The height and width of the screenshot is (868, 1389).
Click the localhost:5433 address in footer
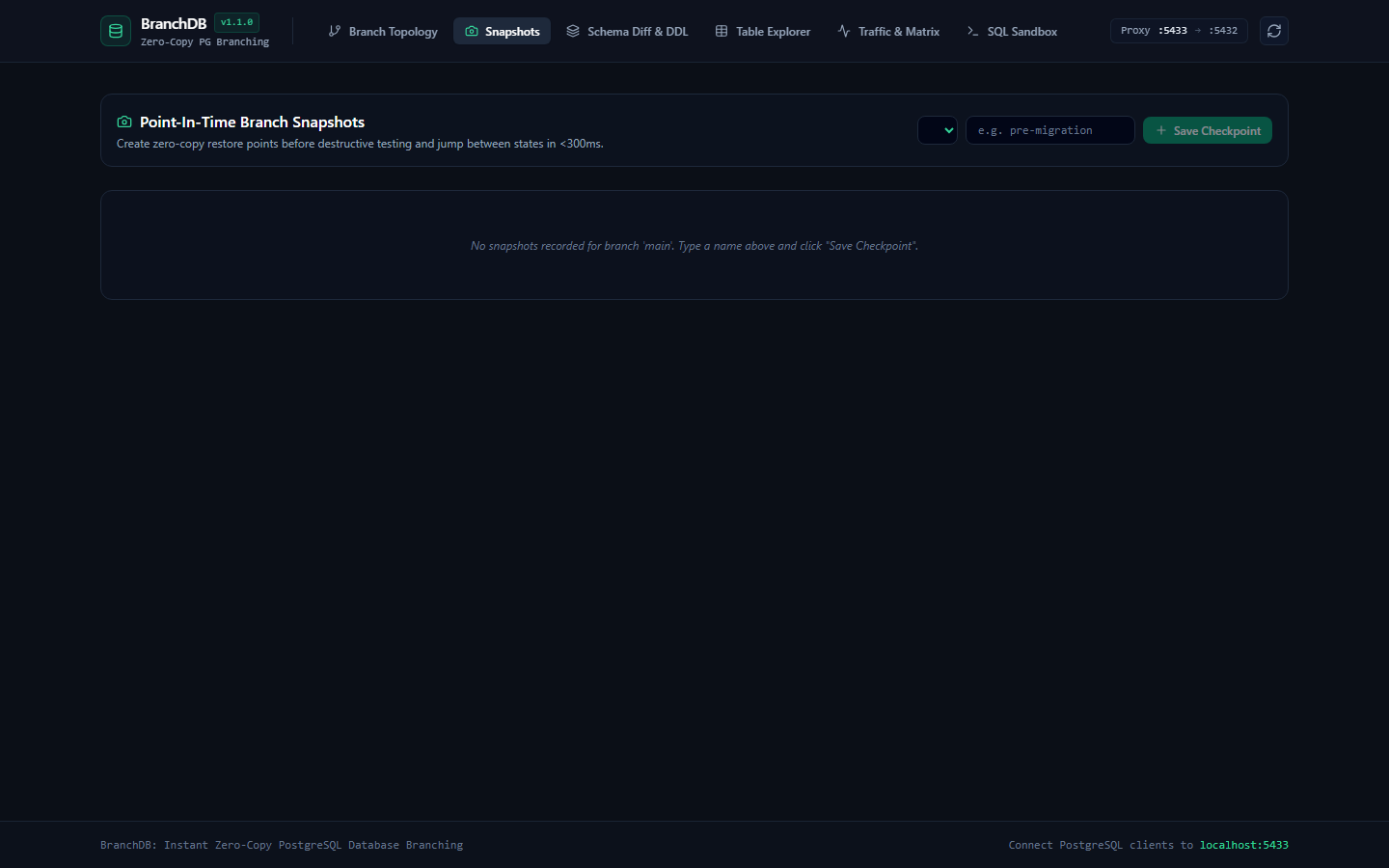click(1244, 845)
